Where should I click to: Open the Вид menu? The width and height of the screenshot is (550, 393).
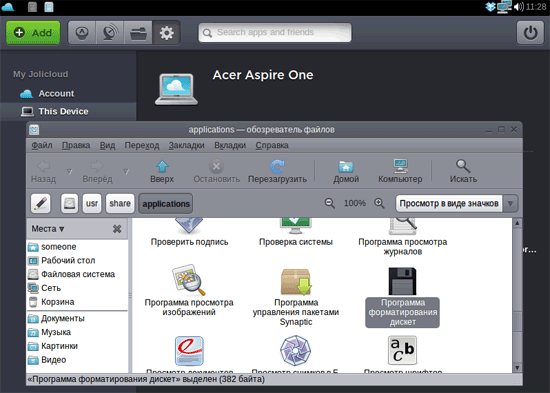tap(107, 145)
